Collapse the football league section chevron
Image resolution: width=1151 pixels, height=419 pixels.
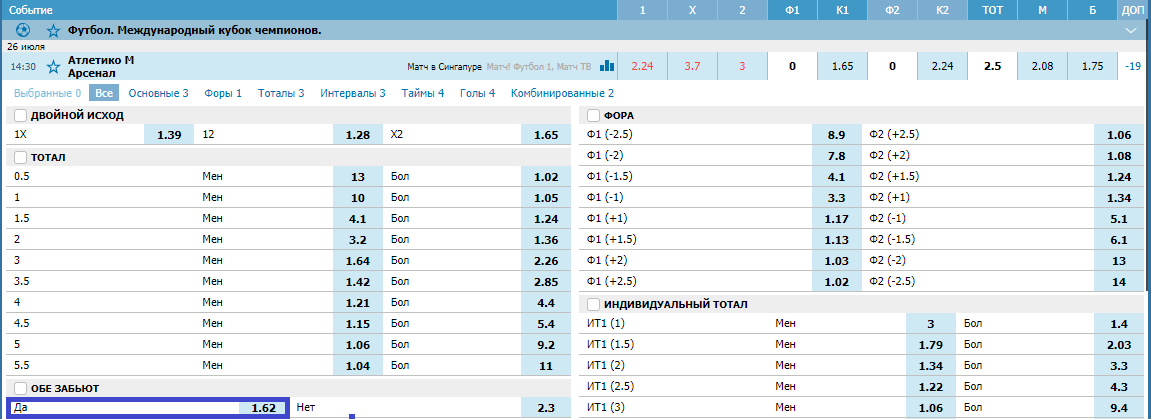click(x=1130, y=31)
